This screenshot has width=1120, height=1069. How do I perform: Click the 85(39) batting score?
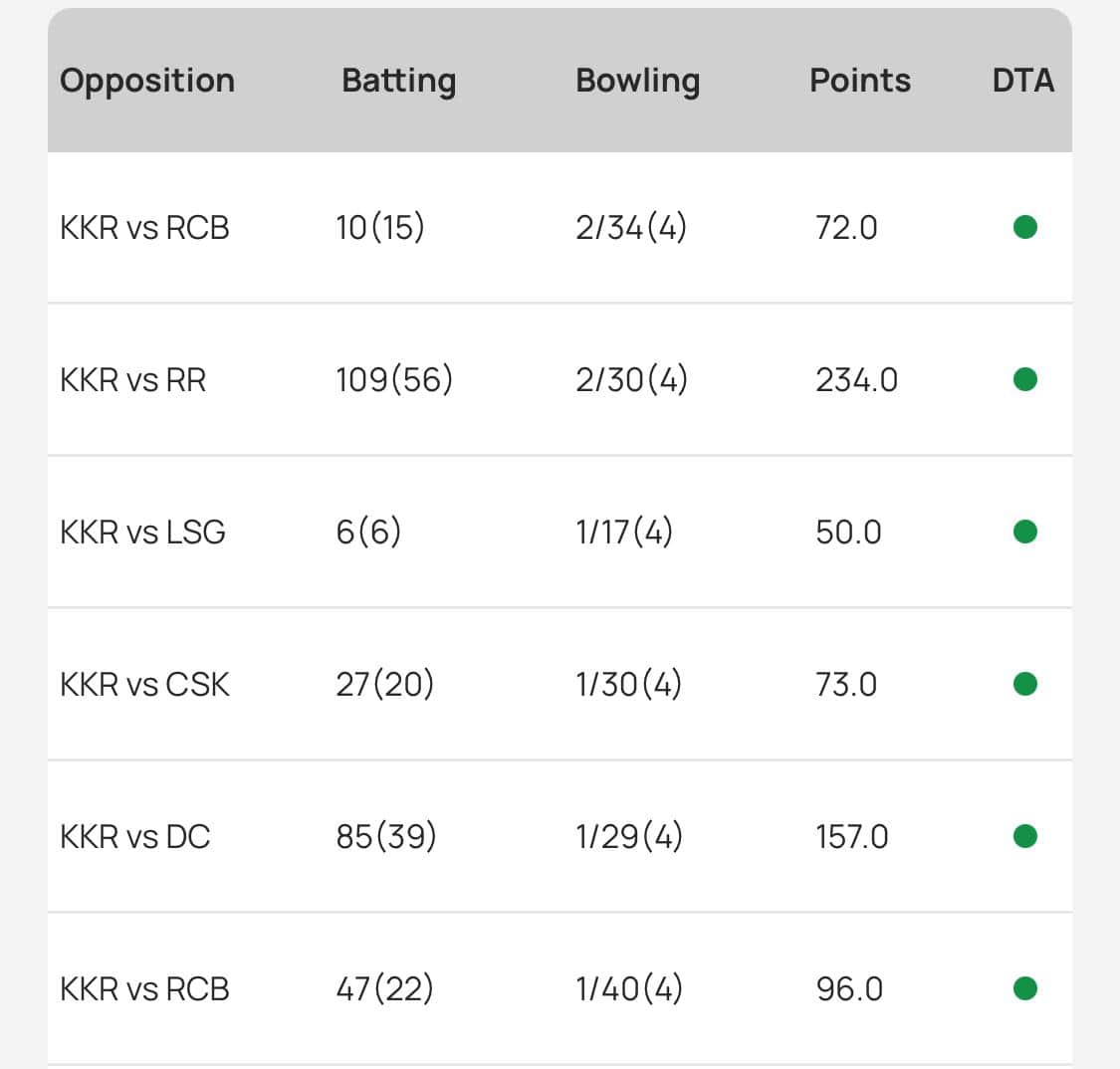[386, 837]
